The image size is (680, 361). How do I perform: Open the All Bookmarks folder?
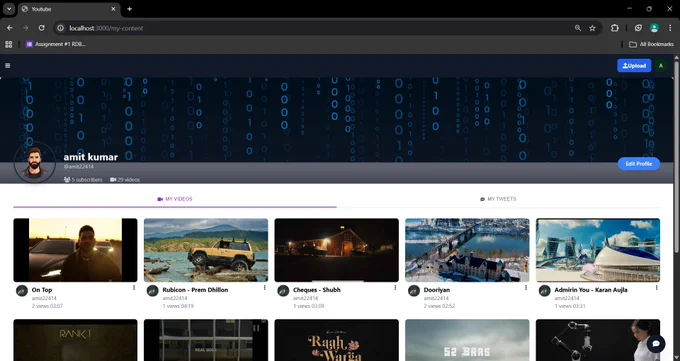pos(651,44)
